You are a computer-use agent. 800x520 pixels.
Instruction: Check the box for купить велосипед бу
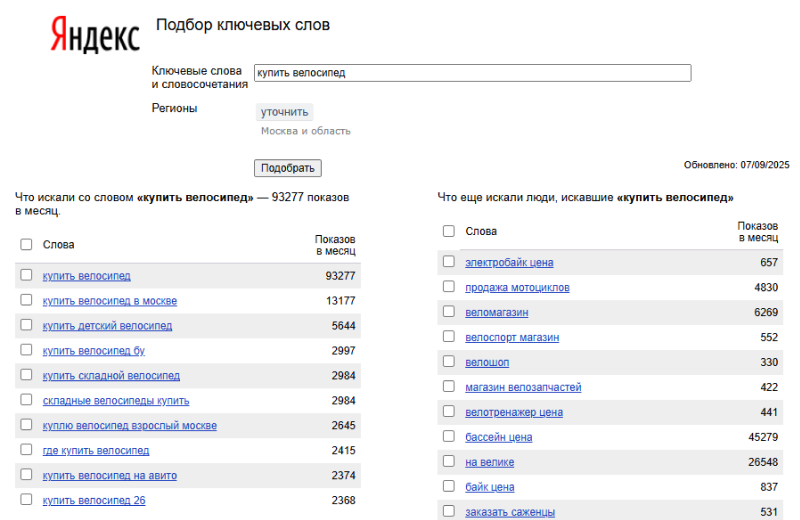[x=26, y=350]
